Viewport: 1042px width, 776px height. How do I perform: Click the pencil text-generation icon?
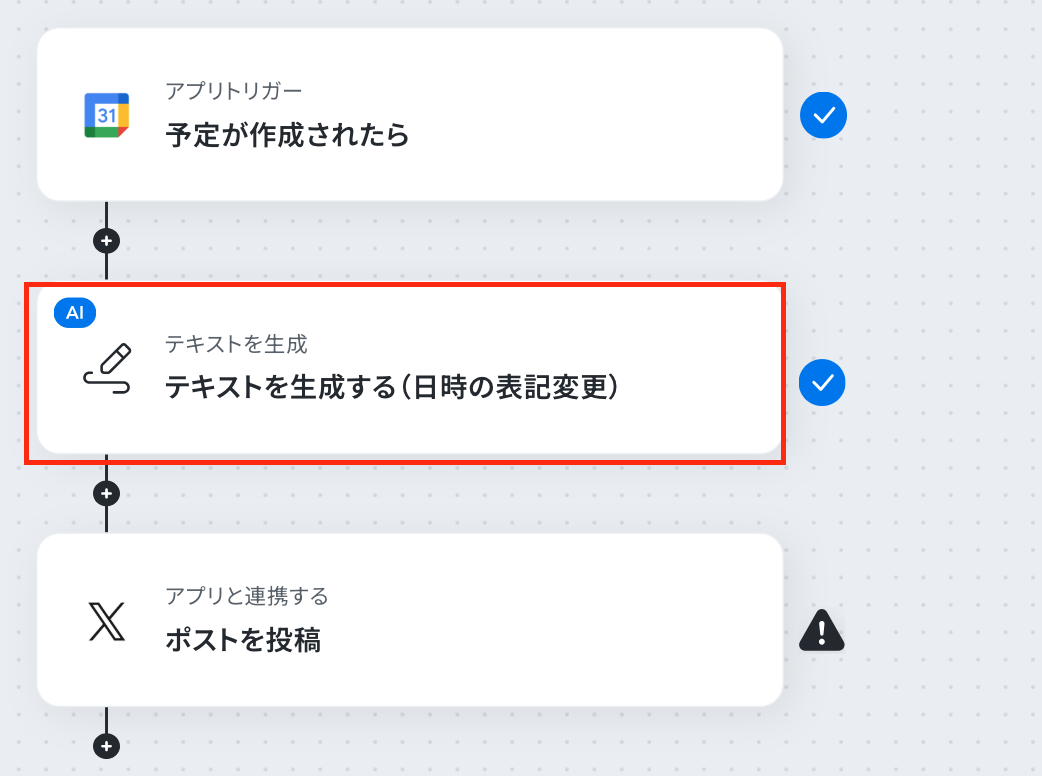click(x=107, y=369)
